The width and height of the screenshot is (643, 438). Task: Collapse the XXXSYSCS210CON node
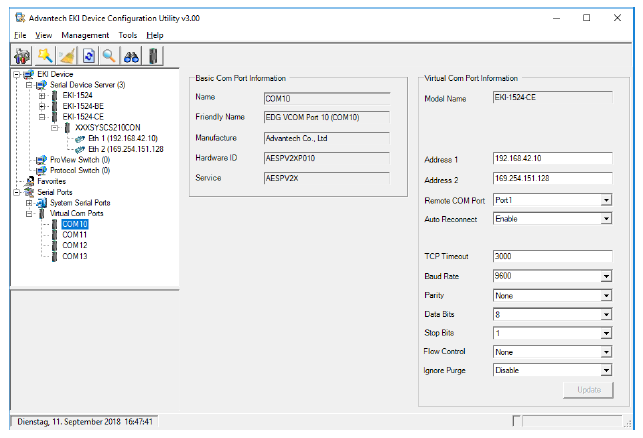click(x=55, y=128)
